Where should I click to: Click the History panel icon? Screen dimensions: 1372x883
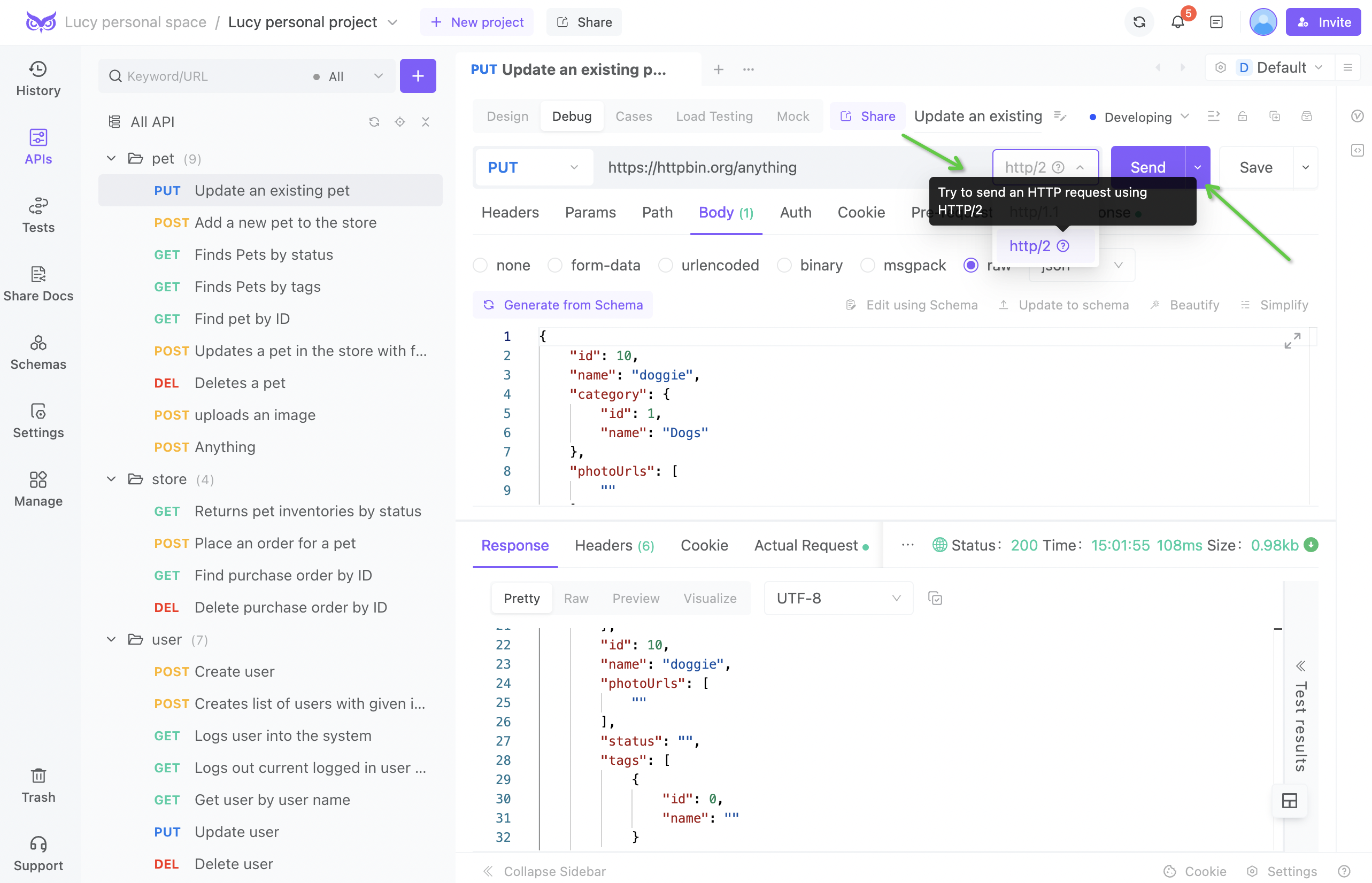tap(39, 78)
